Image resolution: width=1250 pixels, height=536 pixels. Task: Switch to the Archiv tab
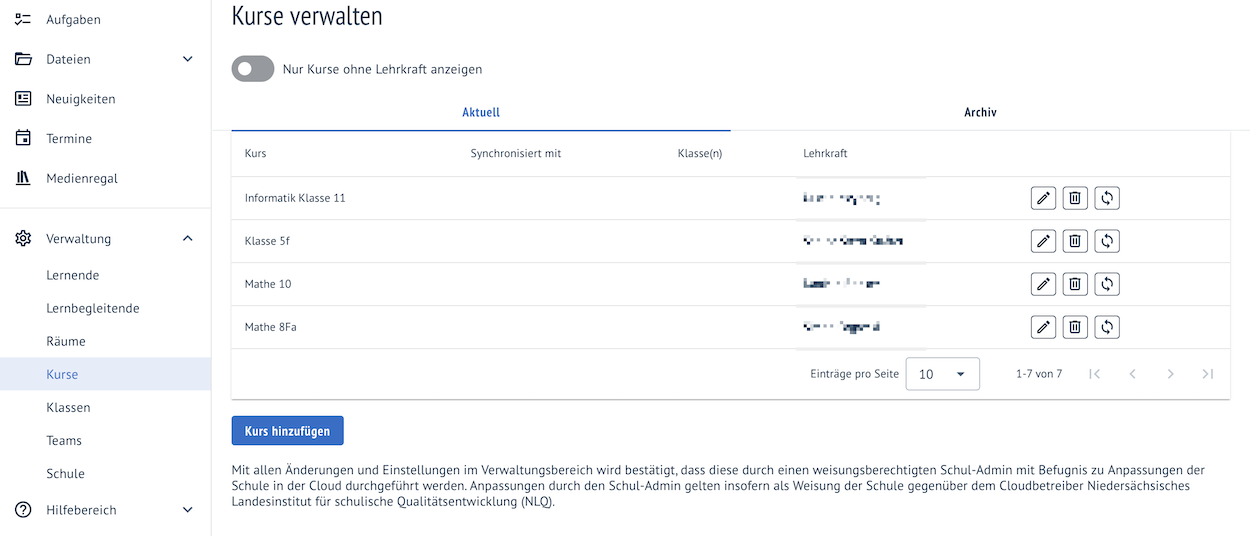pyautogui.click(x=980, y=112)
